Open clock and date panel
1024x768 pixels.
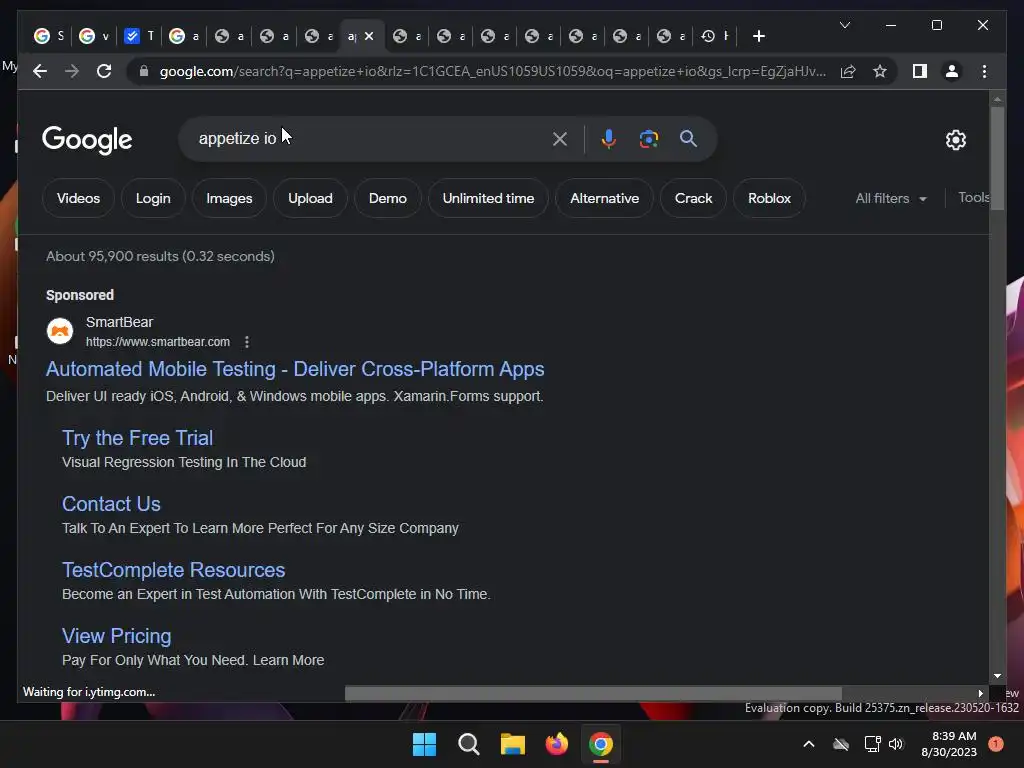pos(949,744)
